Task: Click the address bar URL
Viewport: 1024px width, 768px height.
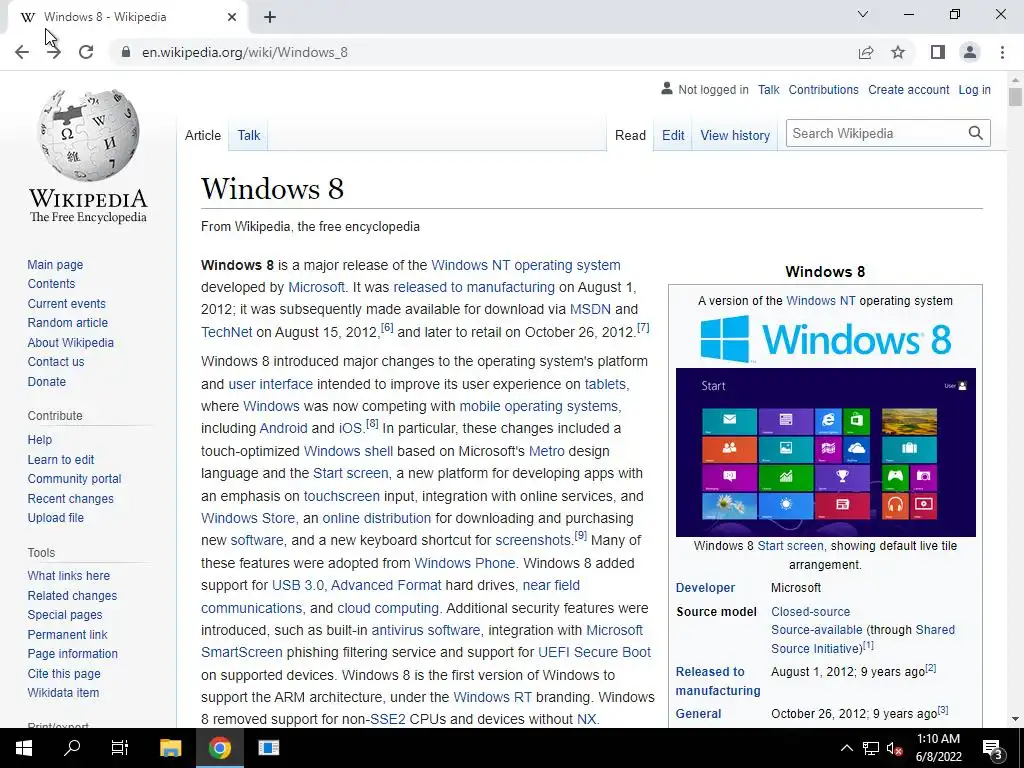Action: pos(245,52)
